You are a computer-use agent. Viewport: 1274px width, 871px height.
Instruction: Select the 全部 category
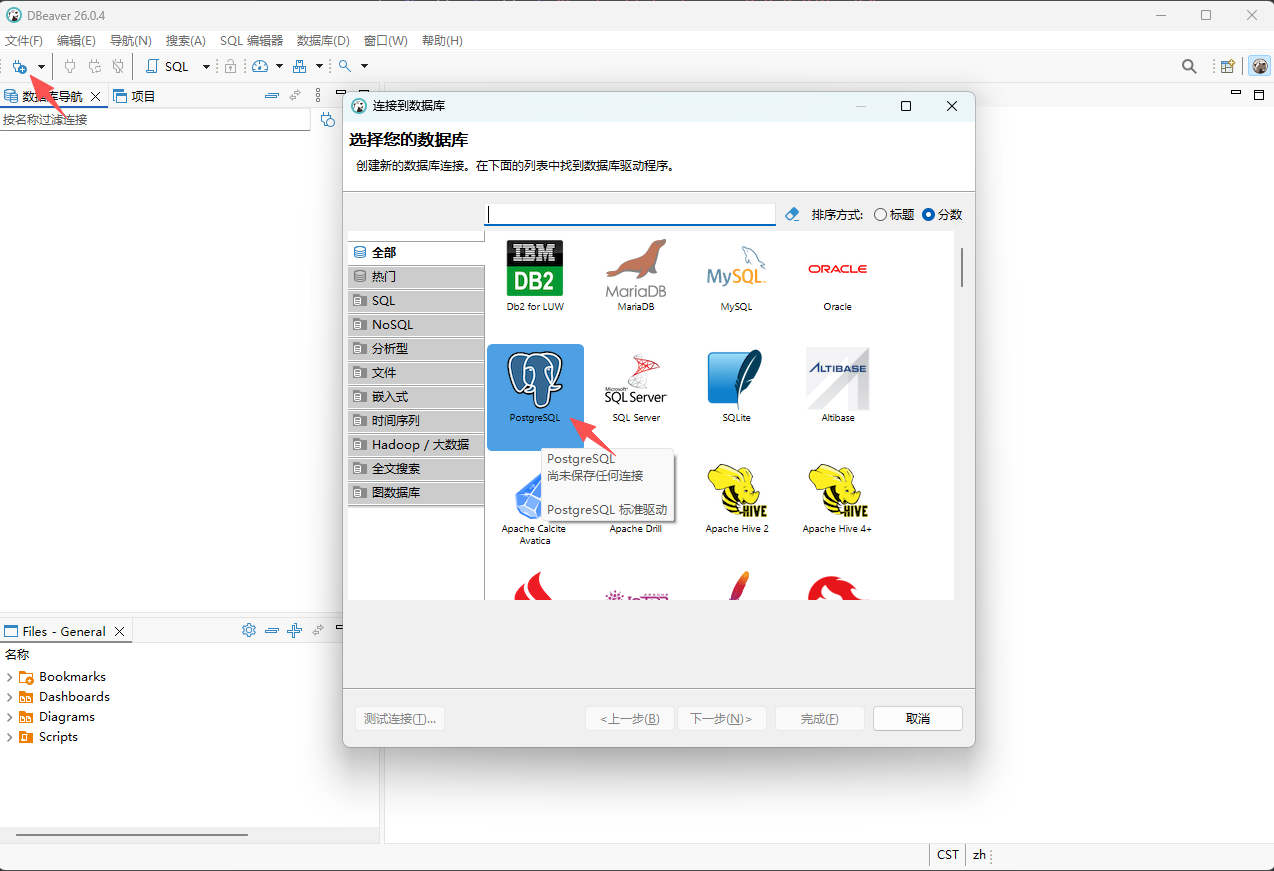tap(416, 252)
